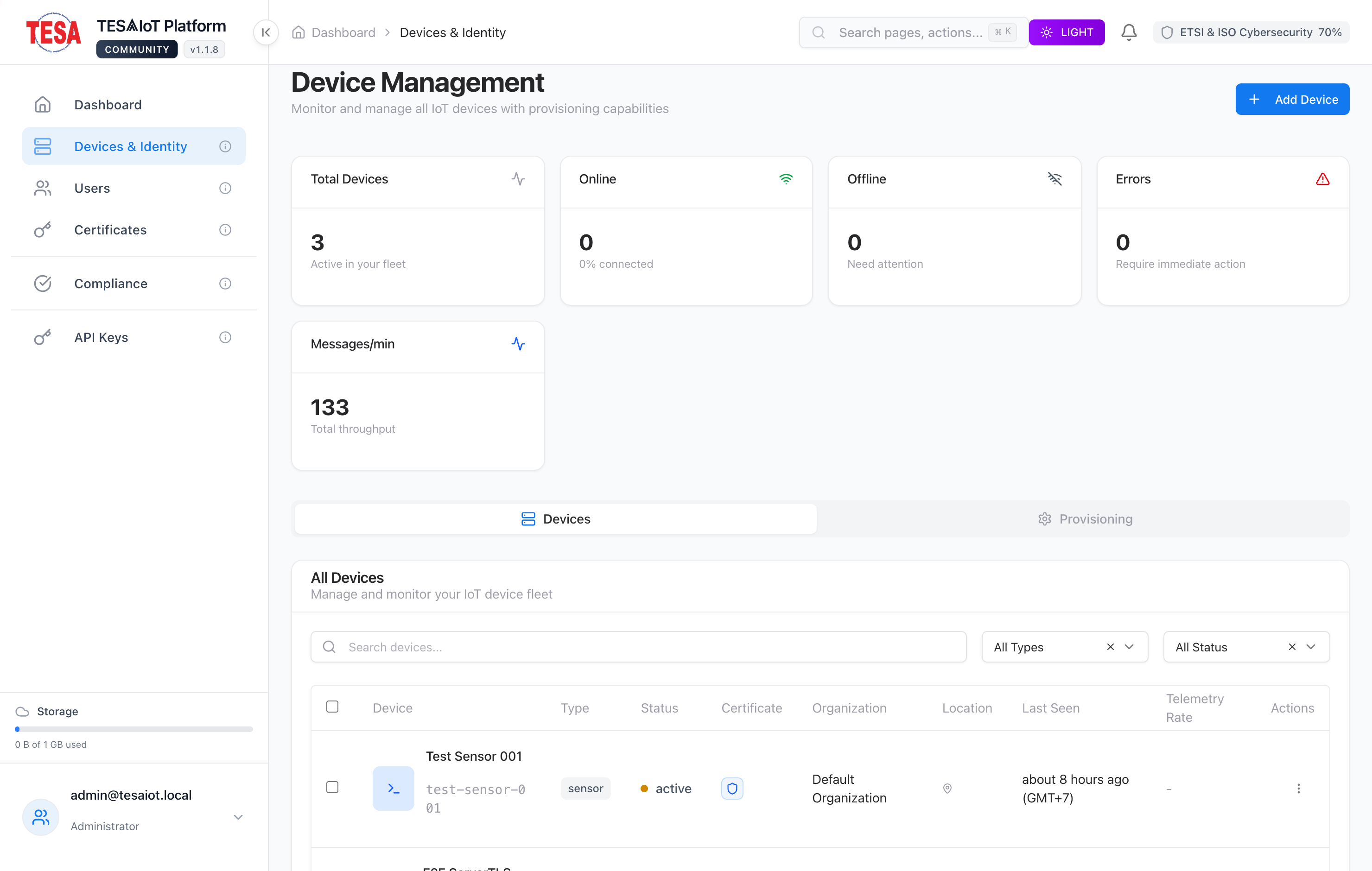Screen dimensions: 1372x871
Task: Click the magnifier icon in Search devices field
Action: tap(329, 647)
